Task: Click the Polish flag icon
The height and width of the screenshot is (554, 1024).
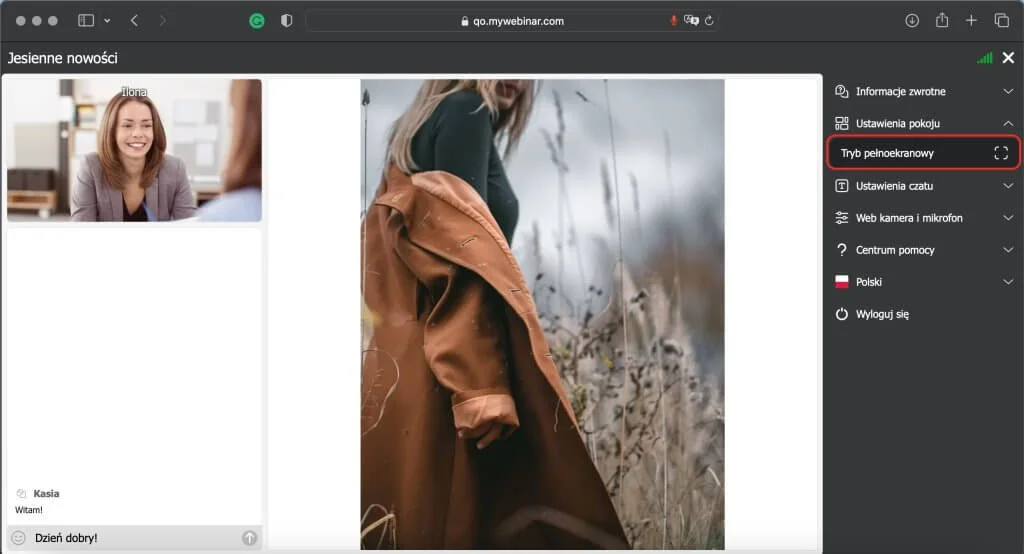Action: coord(842,282)
